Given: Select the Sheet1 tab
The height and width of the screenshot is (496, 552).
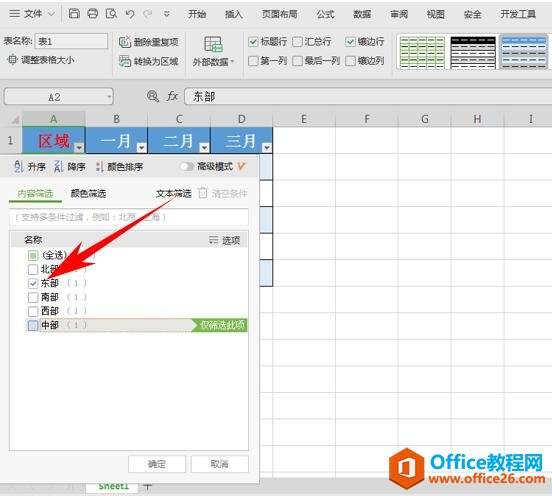Looking at the screenshot, I should point(113,486).
